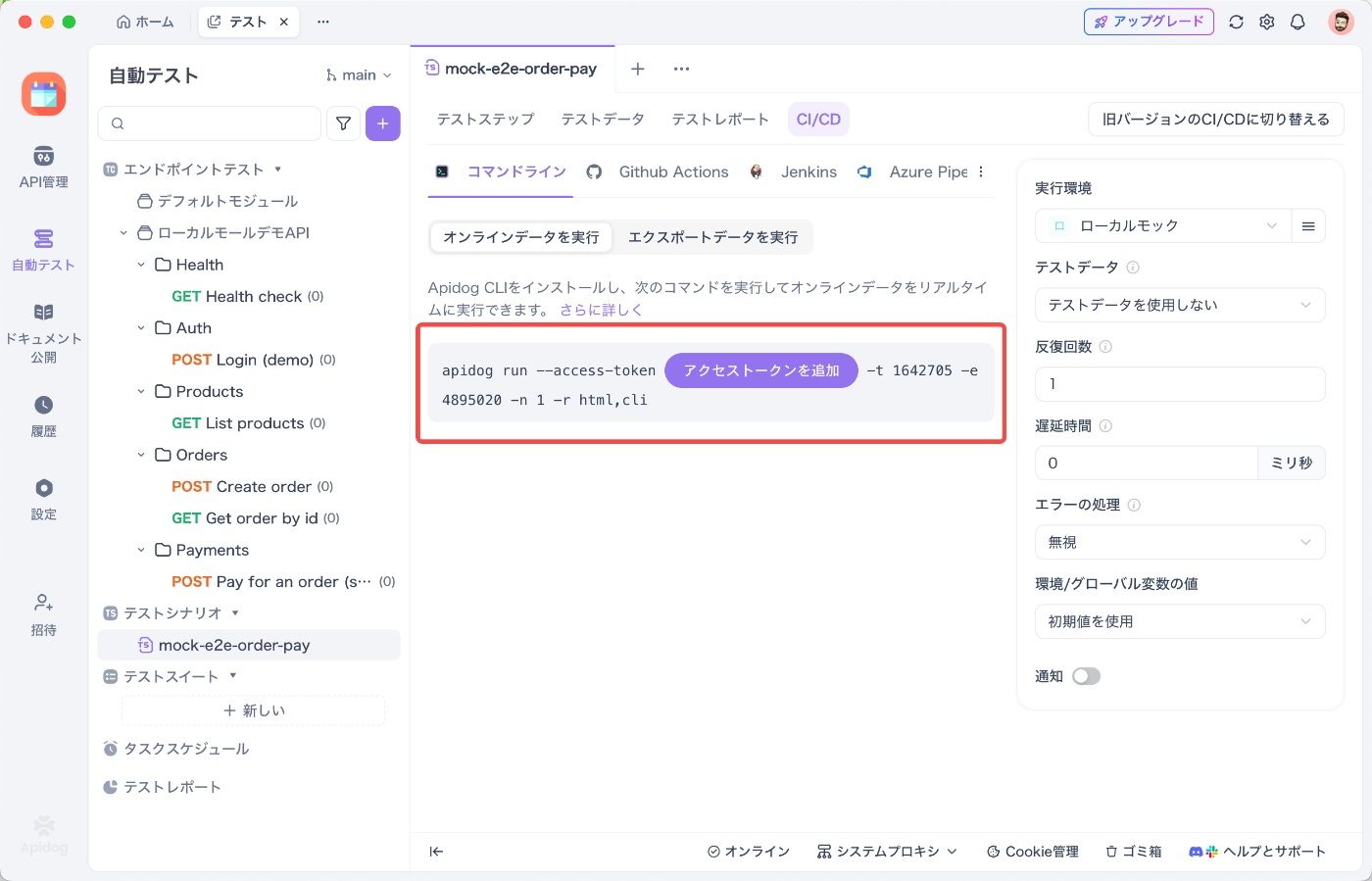Open システムプロキシ dropdown in the status bar
Image resolution: width=1372 pixels, height=881 pixels.
click(887, 852)
